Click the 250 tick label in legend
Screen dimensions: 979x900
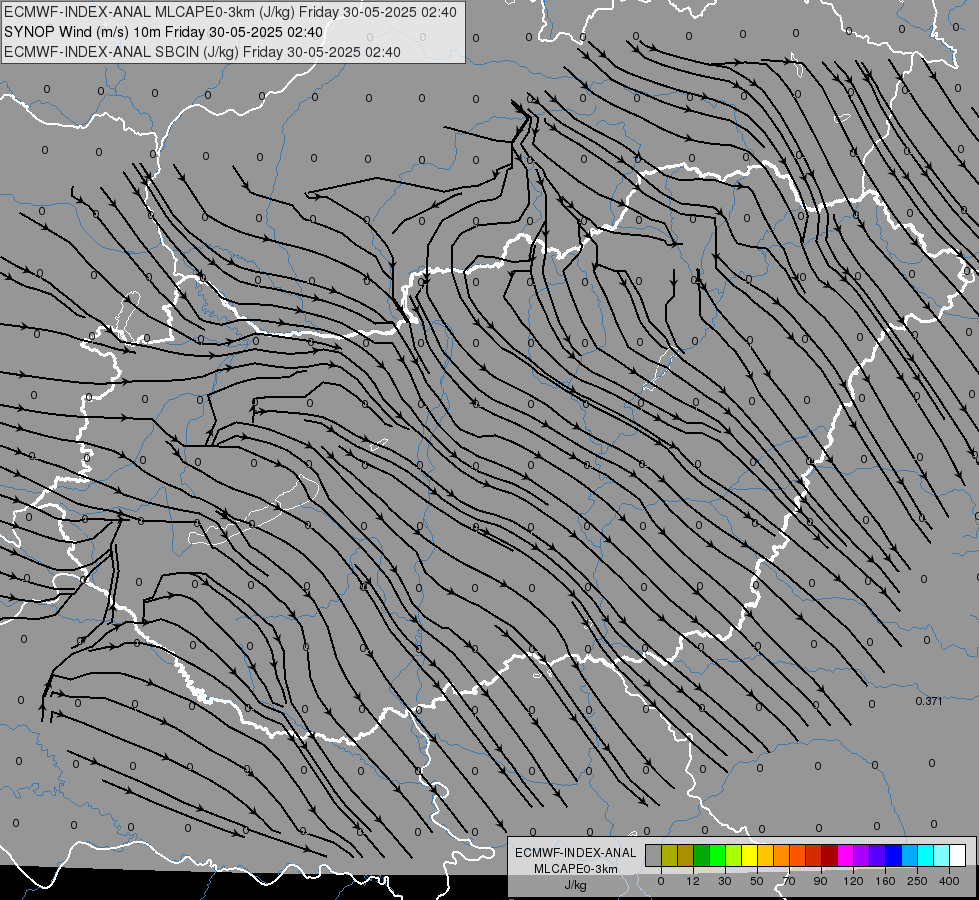(x=917, y=881)
